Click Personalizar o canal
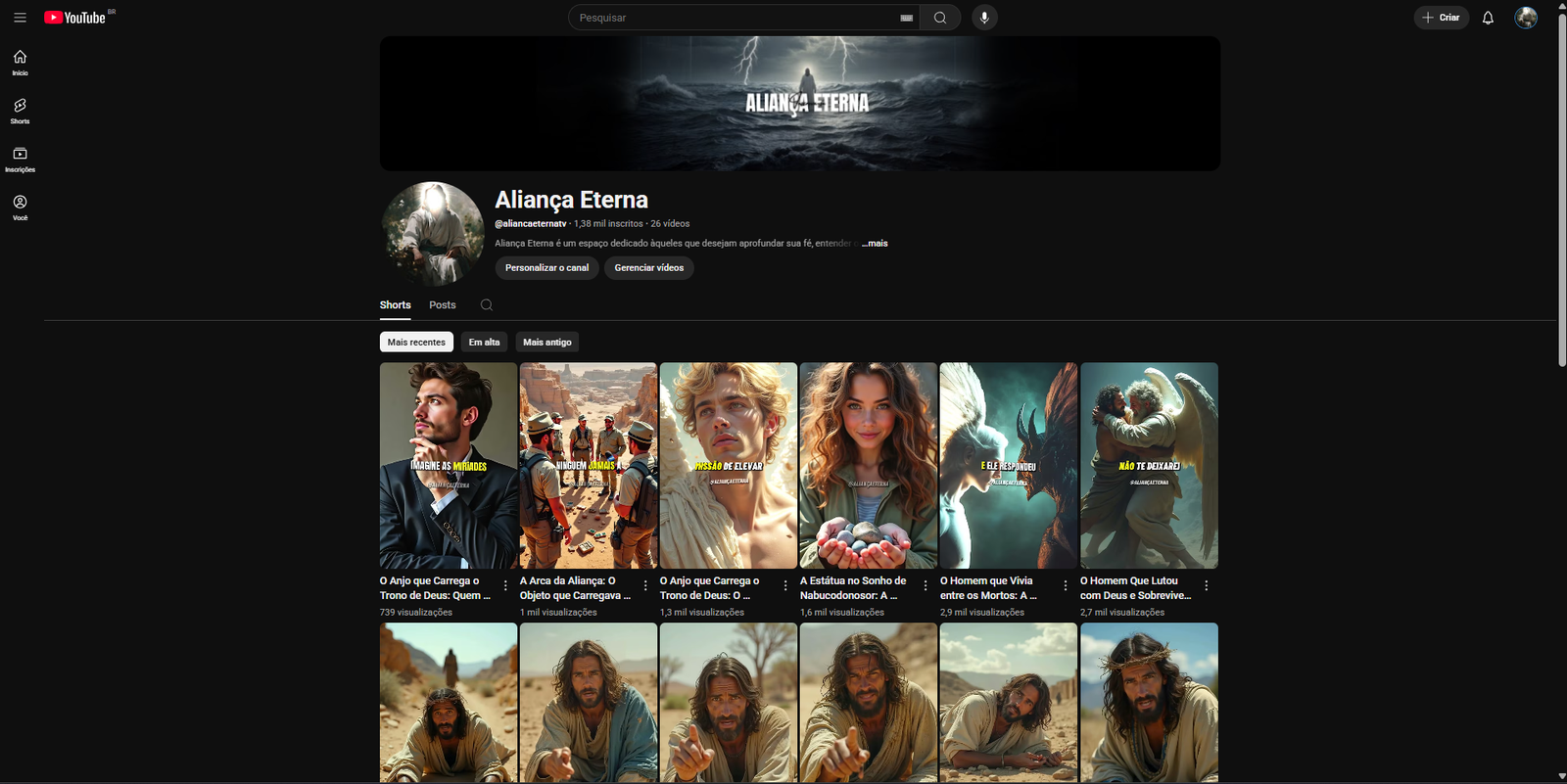Viewport: 1567px width, 784px height. (x=546, y=268)
